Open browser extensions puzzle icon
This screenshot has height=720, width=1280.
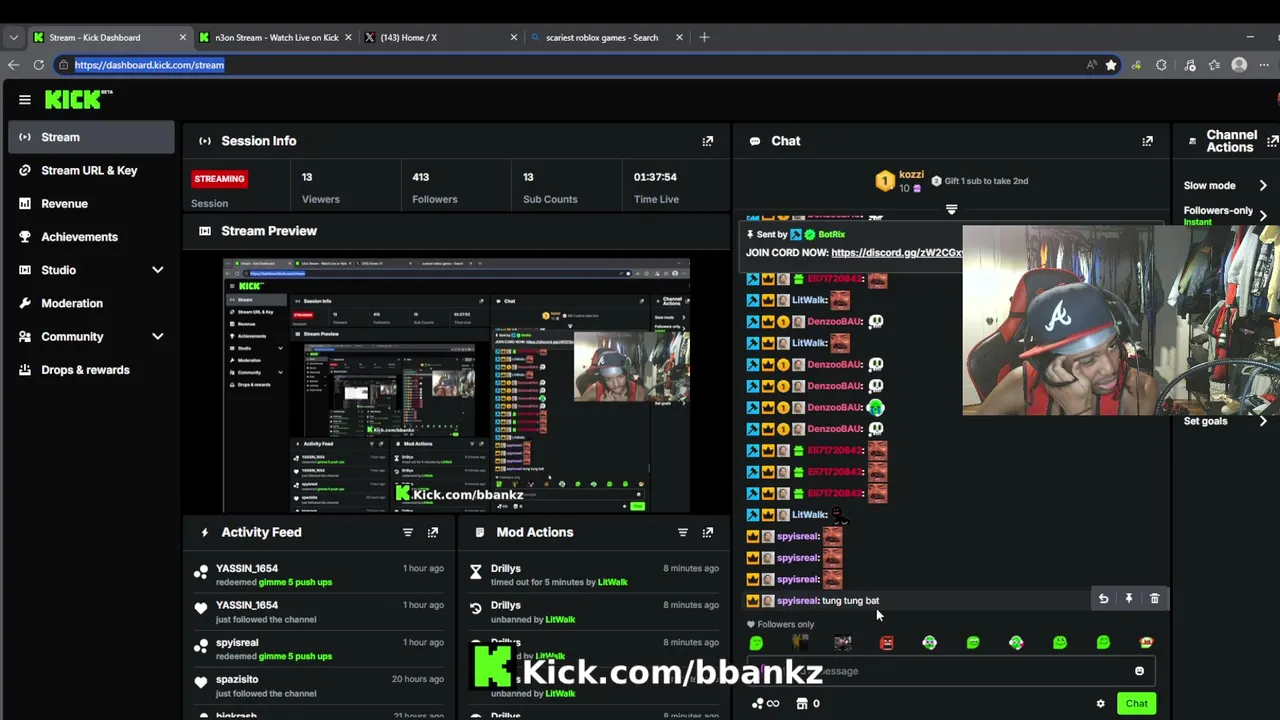tap(1161, 65)
